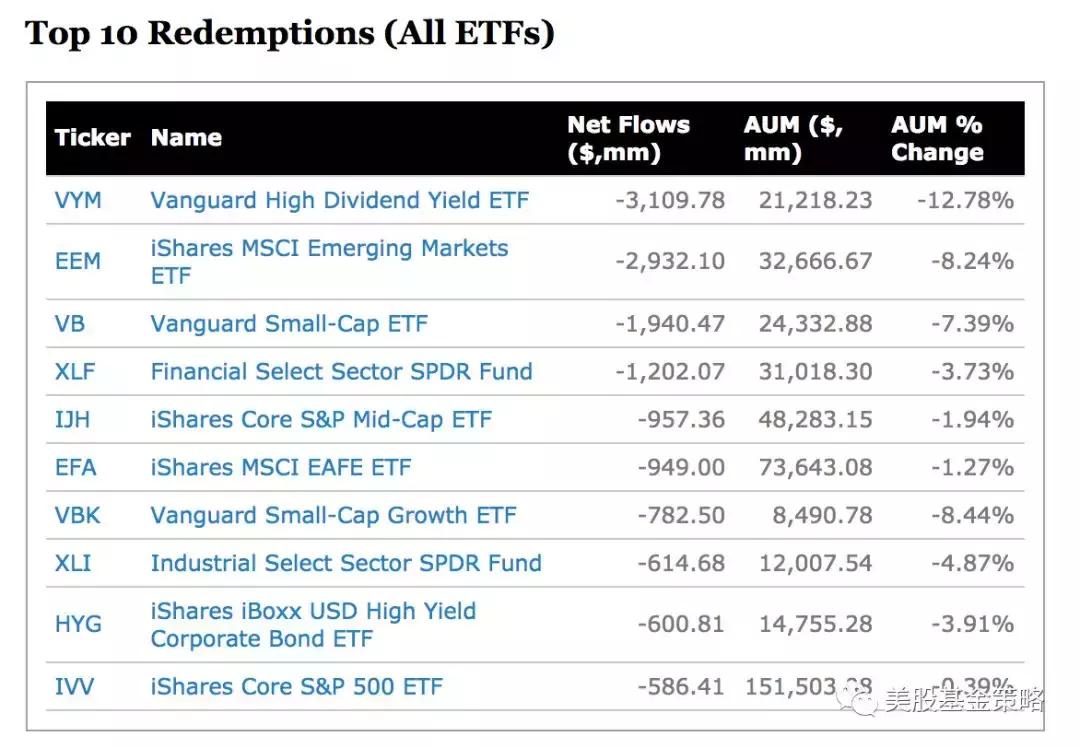Viewport: 1080px width, 748px height.
Task: Click the Net Flows column header
Action: (628, 139)
